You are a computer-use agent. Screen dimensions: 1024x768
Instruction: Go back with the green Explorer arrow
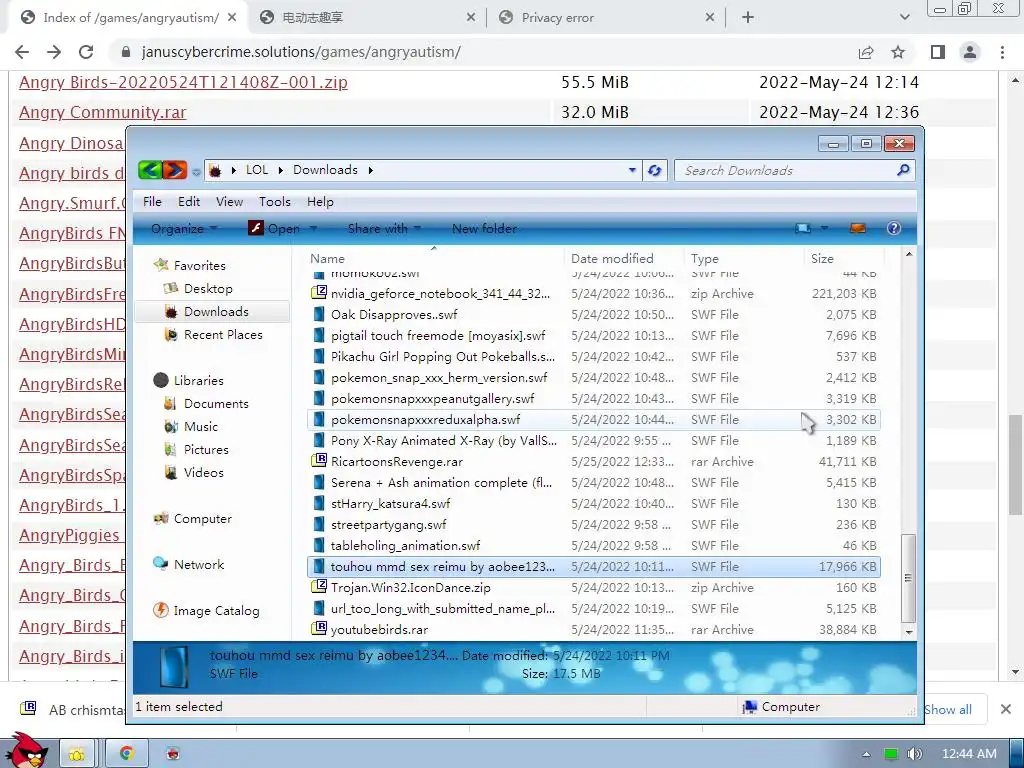pos(150,170)
